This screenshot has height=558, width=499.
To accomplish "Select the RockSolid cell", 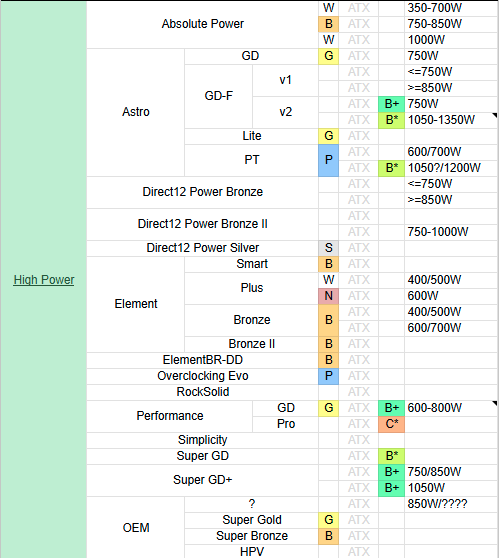I will point(203,392).
